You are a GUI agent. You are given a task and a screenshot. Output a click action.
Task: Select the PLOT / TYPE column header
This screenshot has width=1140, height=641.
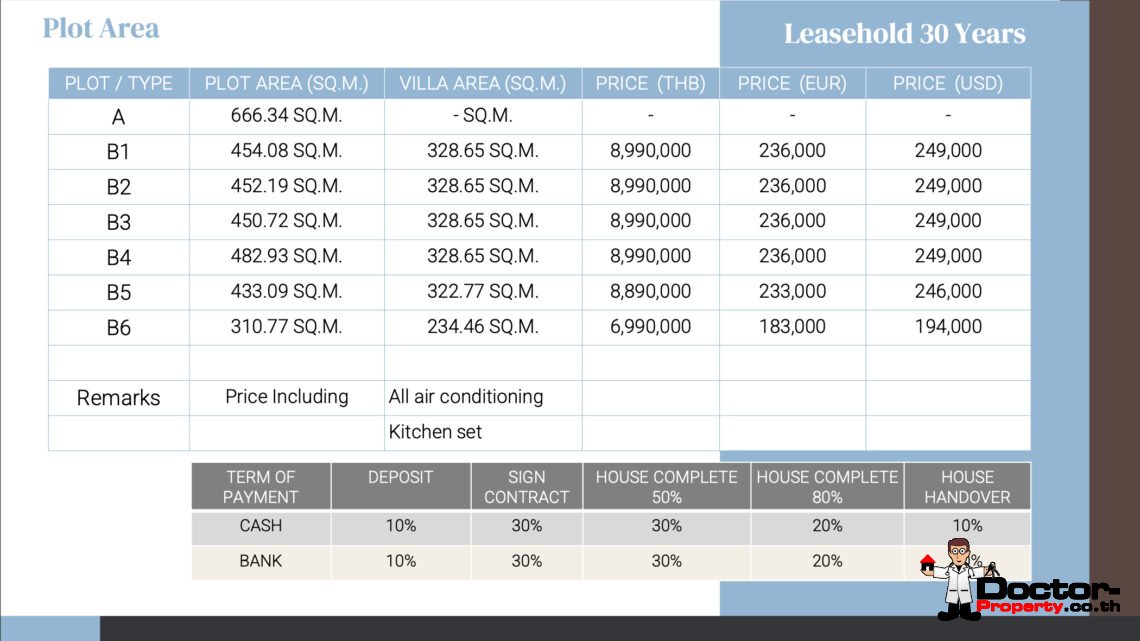pyautogui.click(x=118, y=83)
